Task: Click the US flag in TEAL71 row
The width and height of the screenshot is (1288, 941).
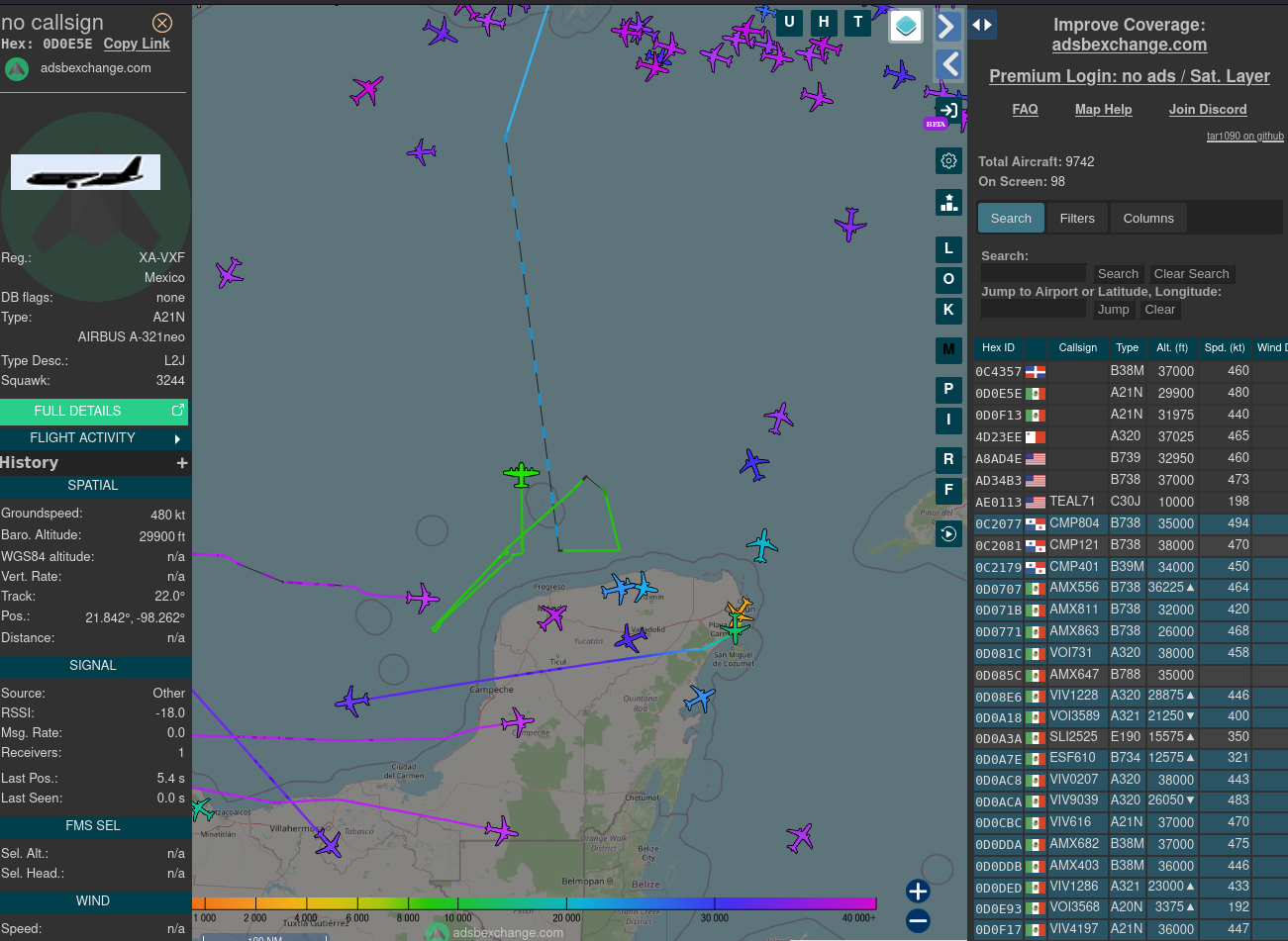Action: [1036, 503]
